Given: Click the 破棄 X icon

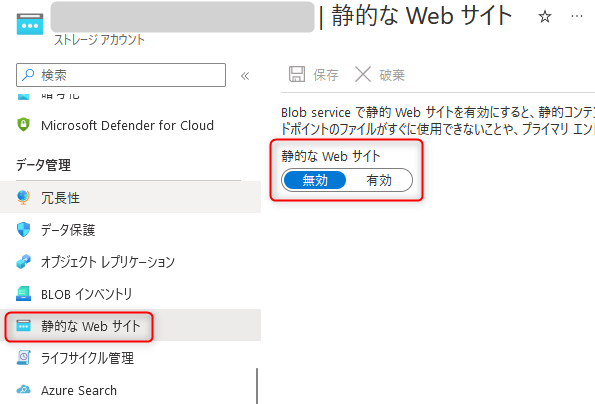Looking at the screenshot, I should tap(363, 74).
